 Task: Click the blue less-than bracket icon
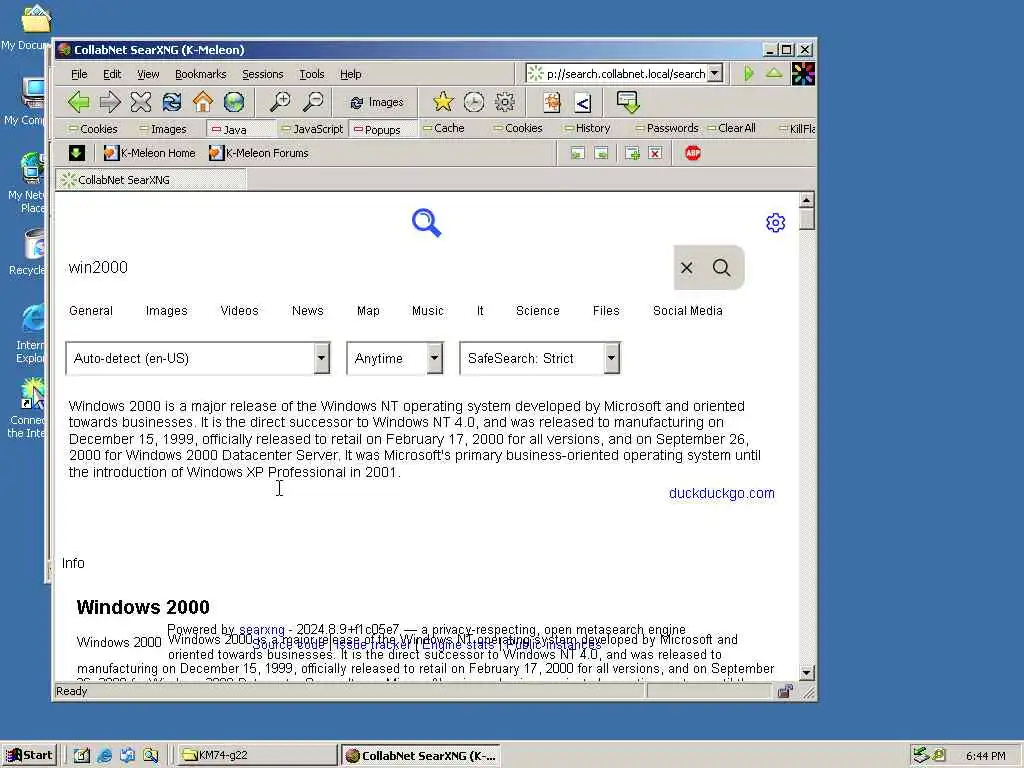click(x=583, y=102)
